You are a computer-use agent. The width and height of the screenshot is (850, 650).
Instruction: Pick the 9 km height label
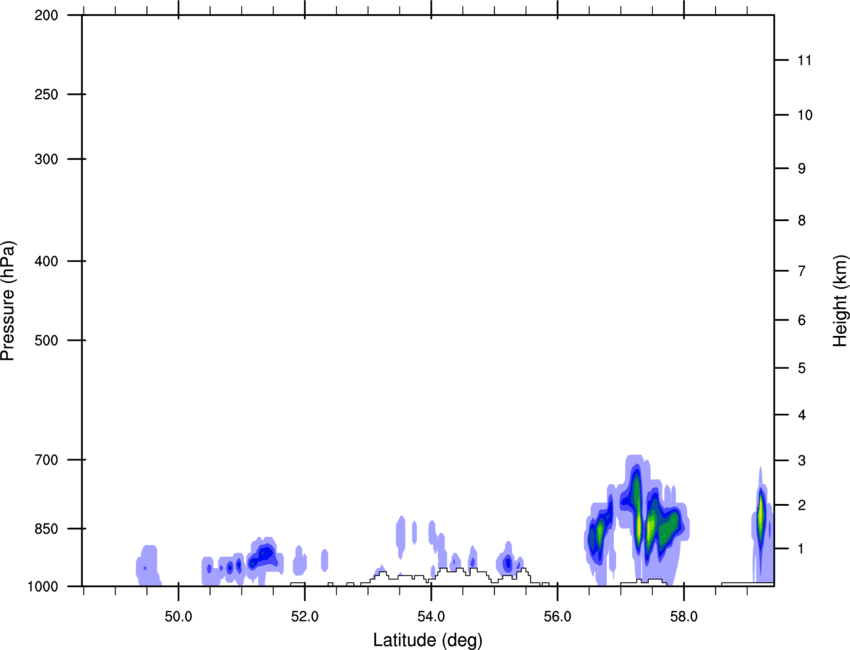(802, 169)
